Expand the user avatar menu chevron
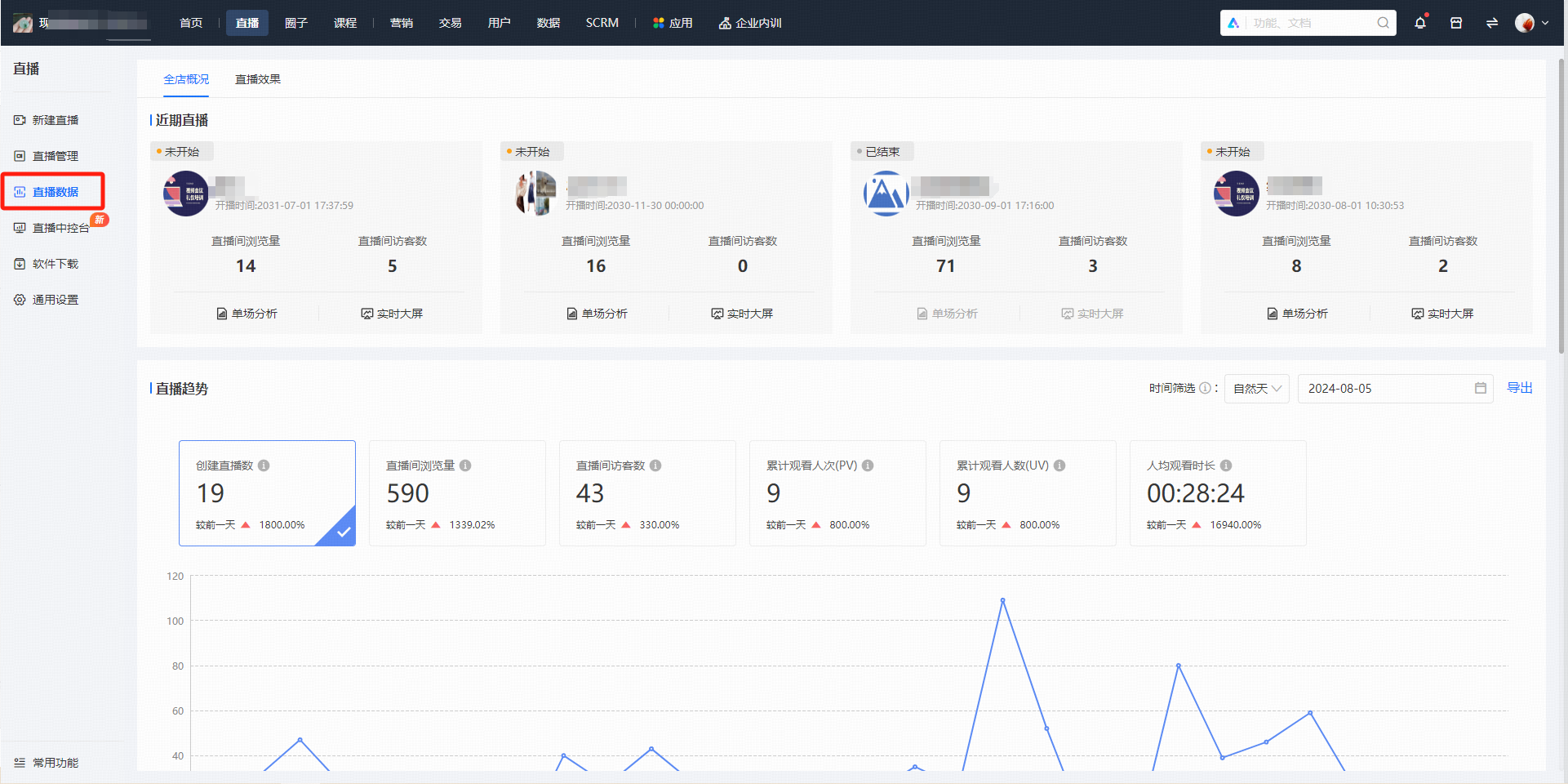The height and width of the screenshot is (784, 1568). tap(1545, 23)
